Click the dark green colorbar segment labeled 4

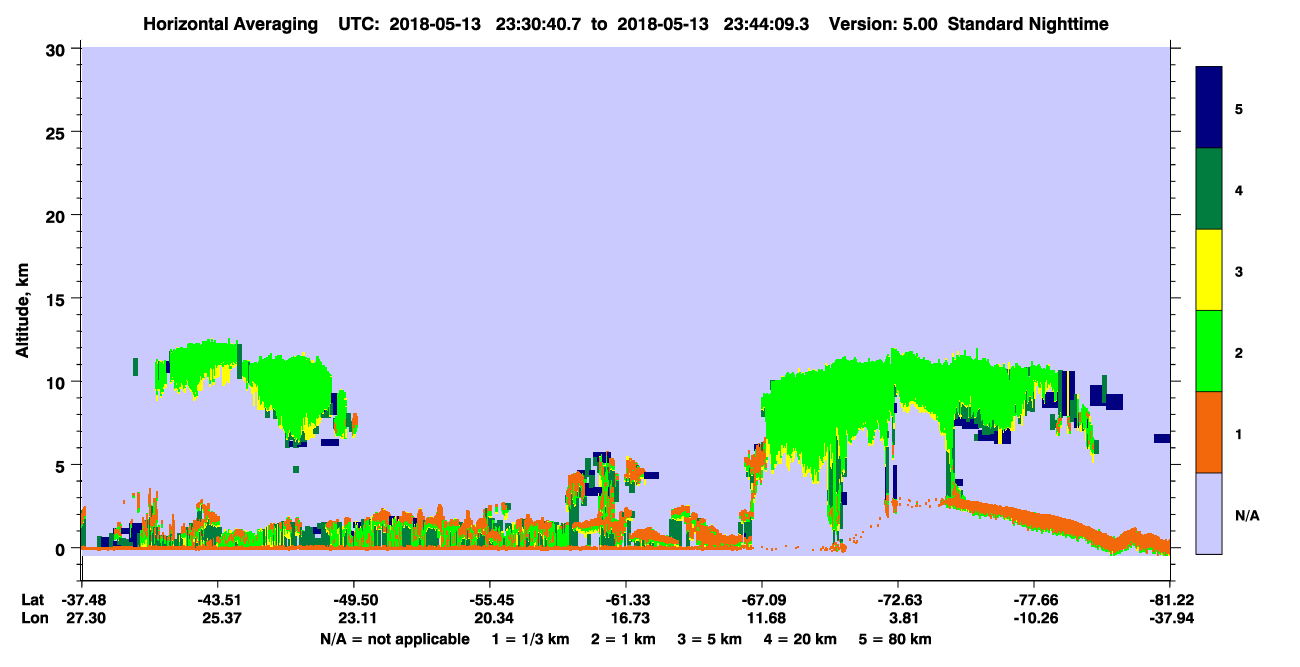coord(1209,189)
